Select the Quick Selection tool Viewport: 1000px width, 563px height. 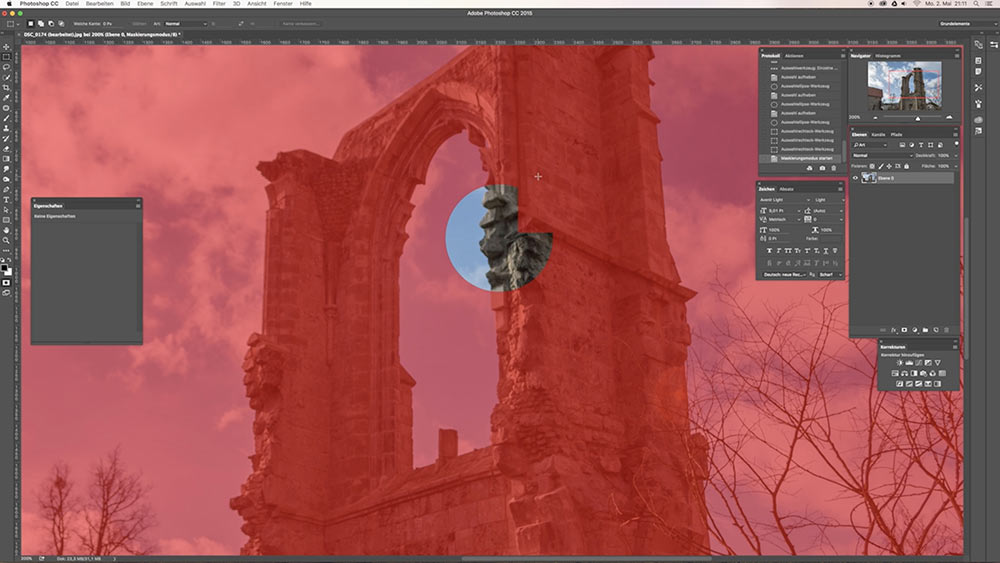6,77
